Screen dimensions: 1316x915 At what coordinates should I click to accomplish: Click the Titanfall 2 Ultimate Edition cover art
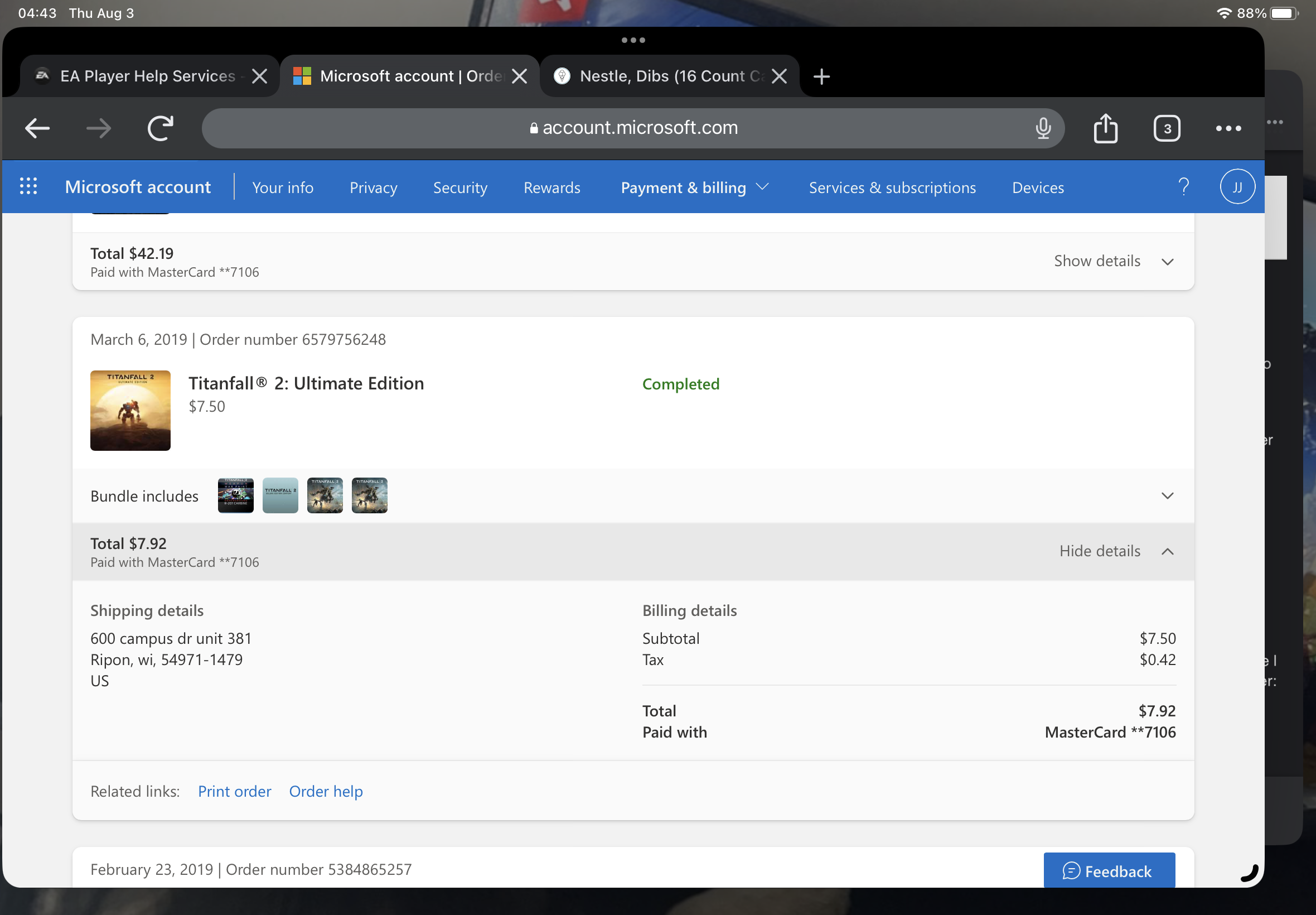(x=130, y=411)
